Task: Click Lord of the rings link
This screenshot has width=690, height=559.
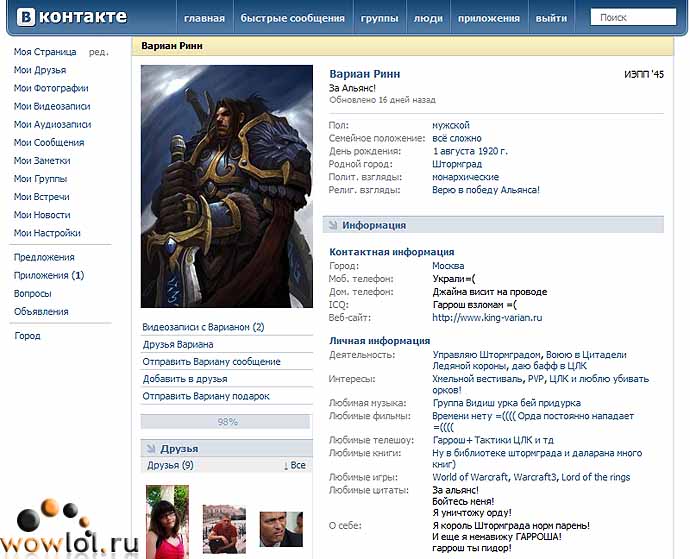Action: [x=595, y=477]
